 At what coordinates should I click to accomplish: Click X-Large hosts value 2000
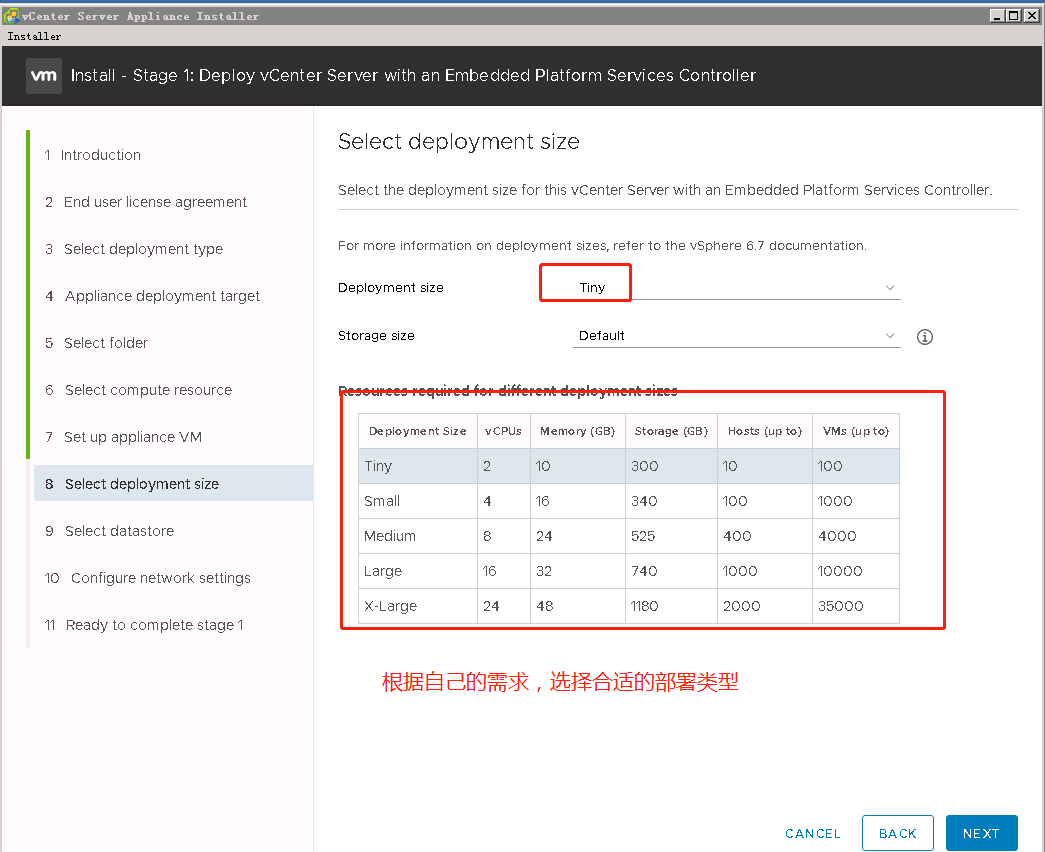742,606
